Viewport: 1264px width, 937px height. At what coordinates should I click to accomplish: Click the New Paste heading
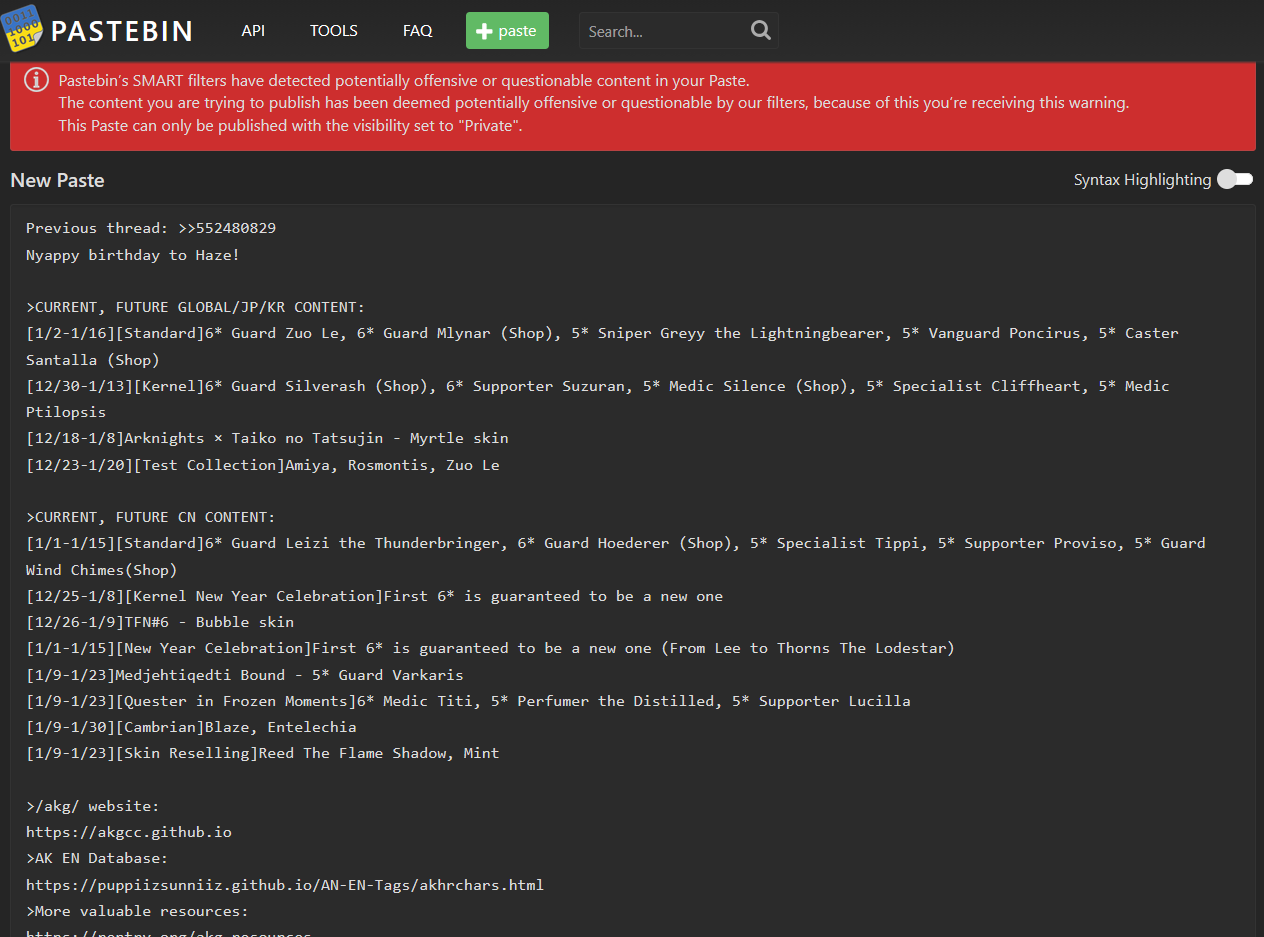[57, 180]
